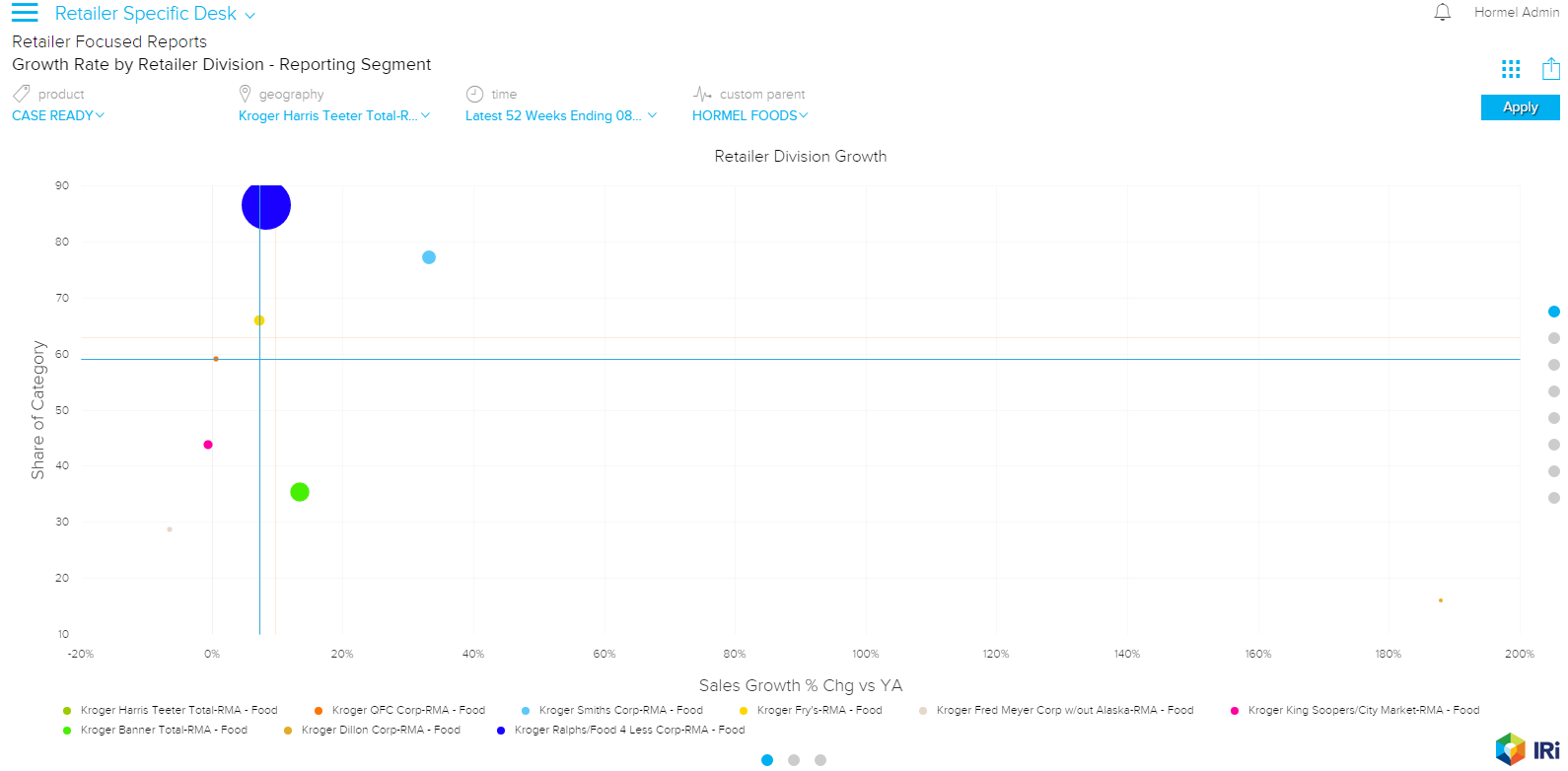Click the large blue Kroger Ralphs bubble
This screenshot has width=1568, height=771.
[x=266, y=206]
